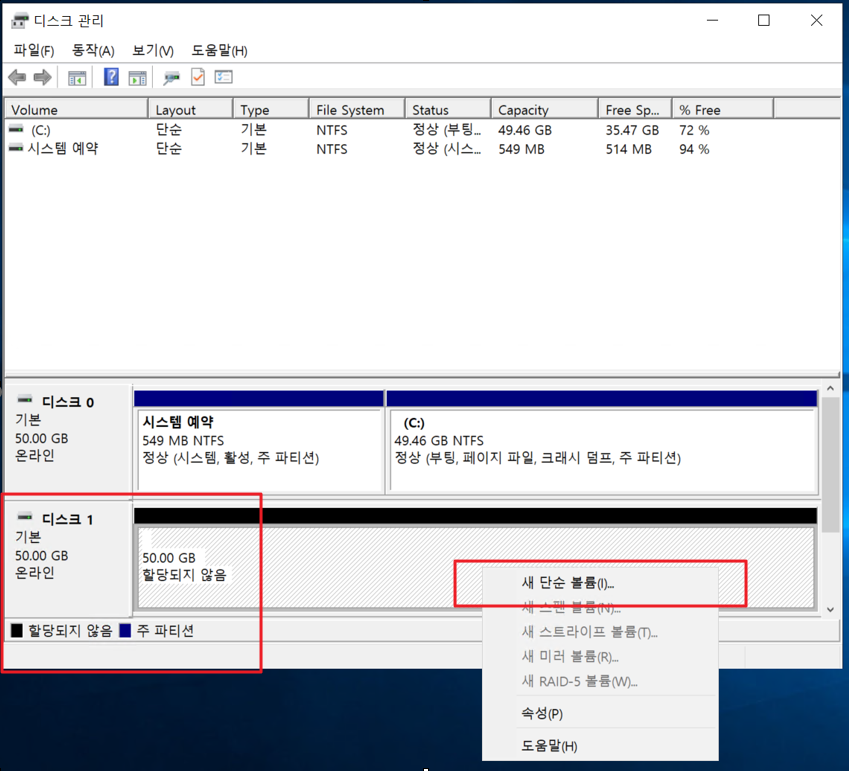Click the 94 % free cell

click(x=694, y=149)
